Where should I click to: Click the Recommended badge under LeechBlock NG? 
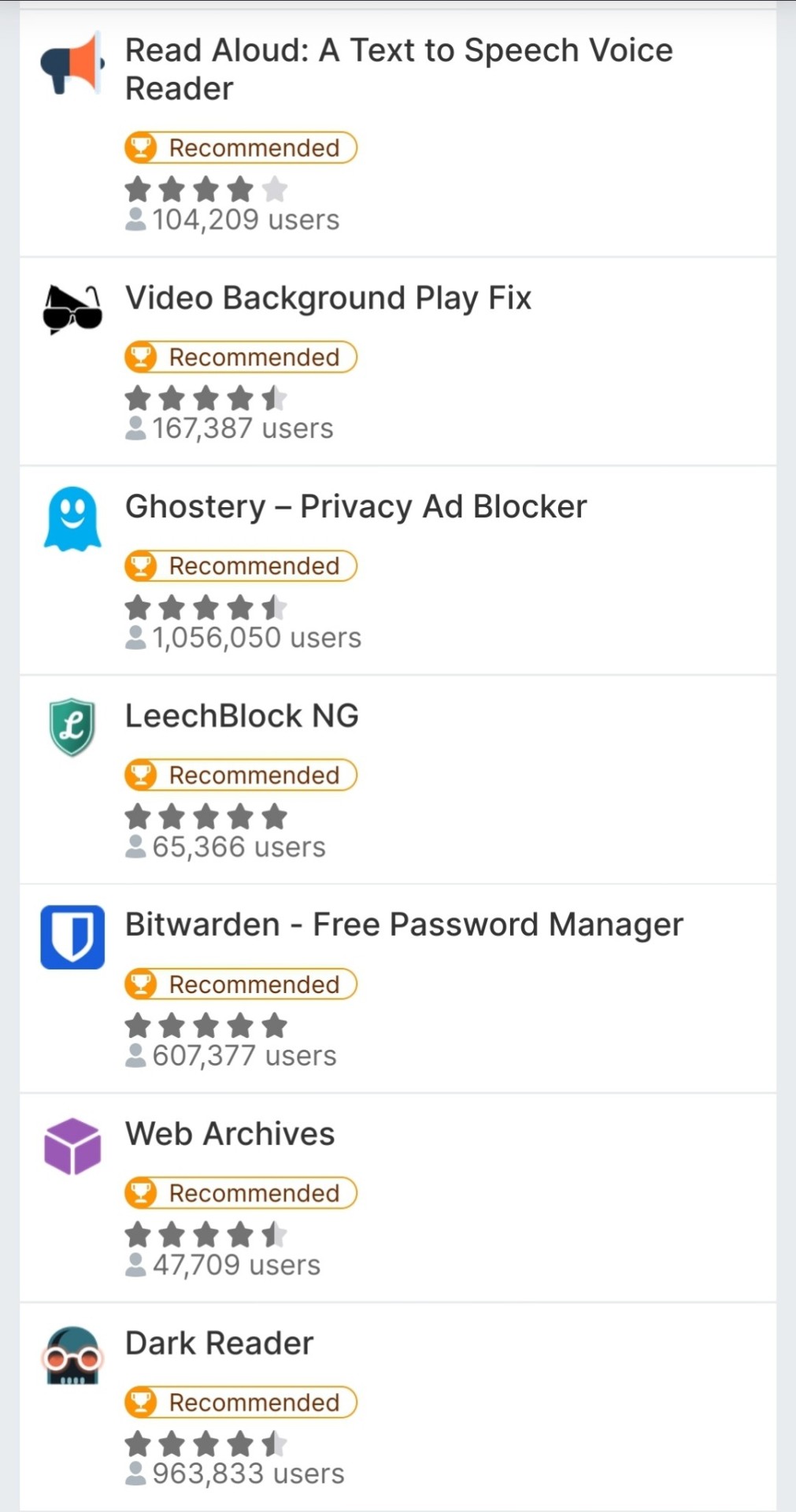[x=241, y=775]
